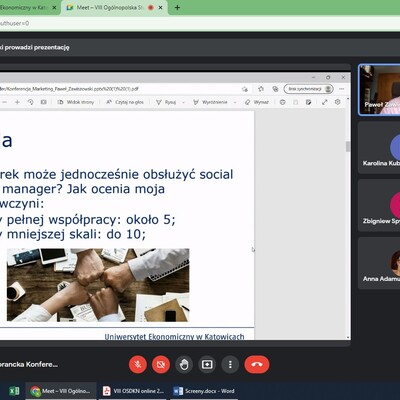This screenshot has width=400, height=400.
Task: Select Zbigniew participant tile
Action: coord(379,205)
